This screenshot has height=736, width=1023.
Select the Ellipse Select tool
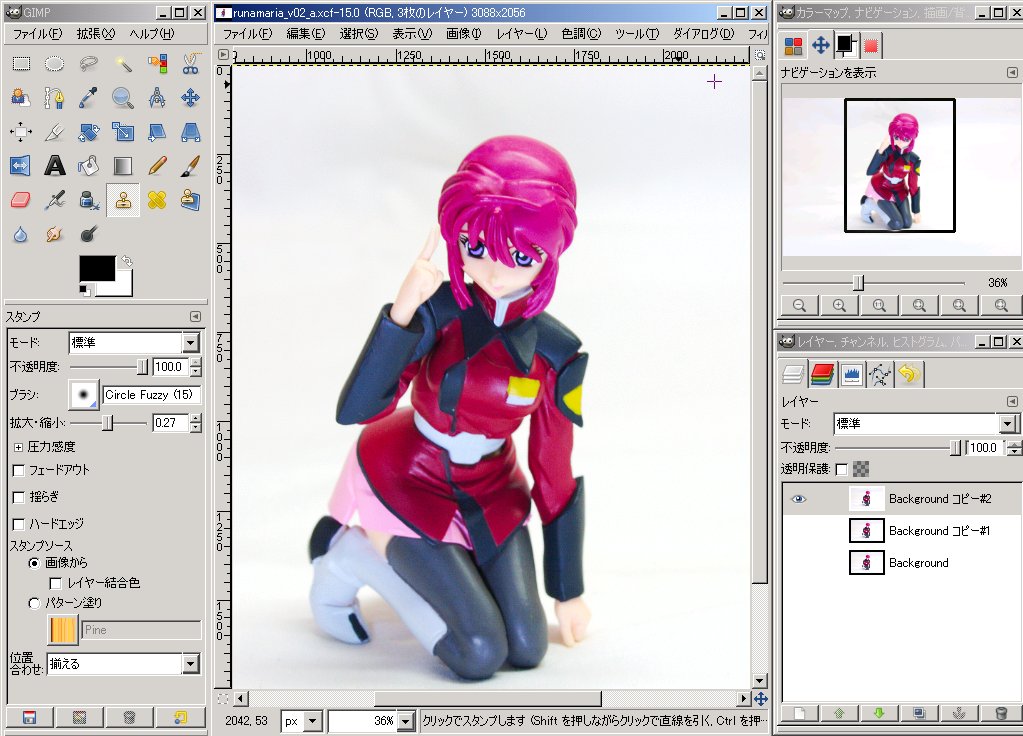tap(55, 63)
